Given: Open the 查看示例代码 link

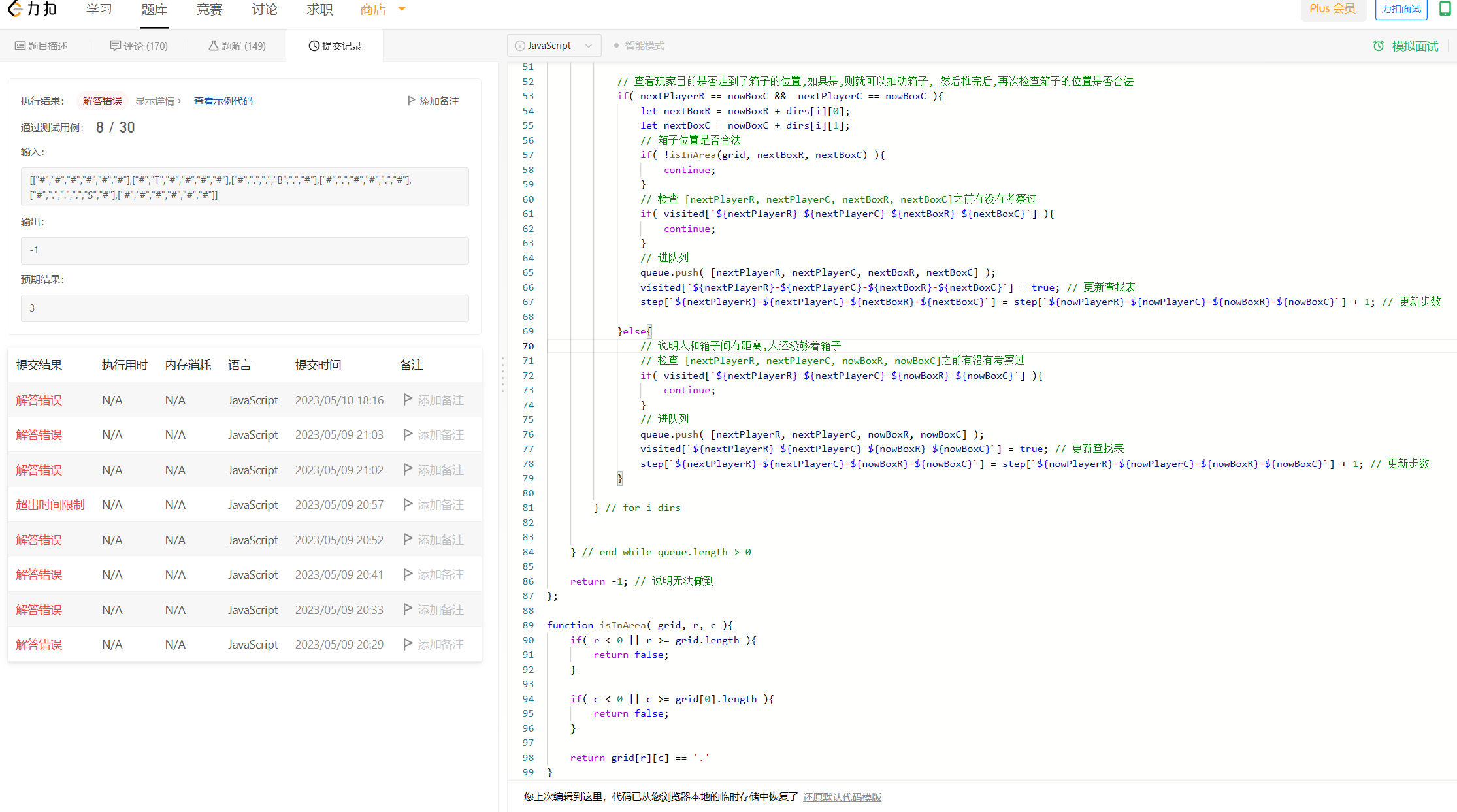Looking at the screenshot, I should pos(223,101).
